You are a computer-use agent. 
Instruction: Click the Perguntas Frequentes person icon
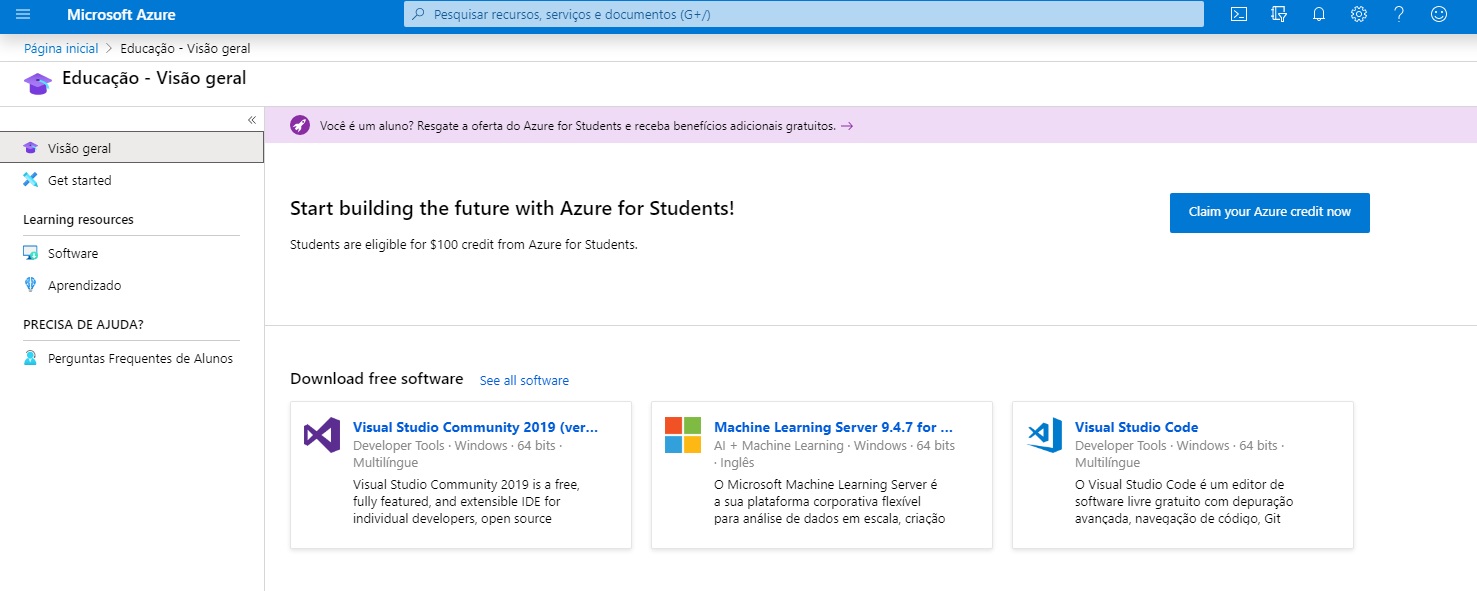(x=30, y=358)
